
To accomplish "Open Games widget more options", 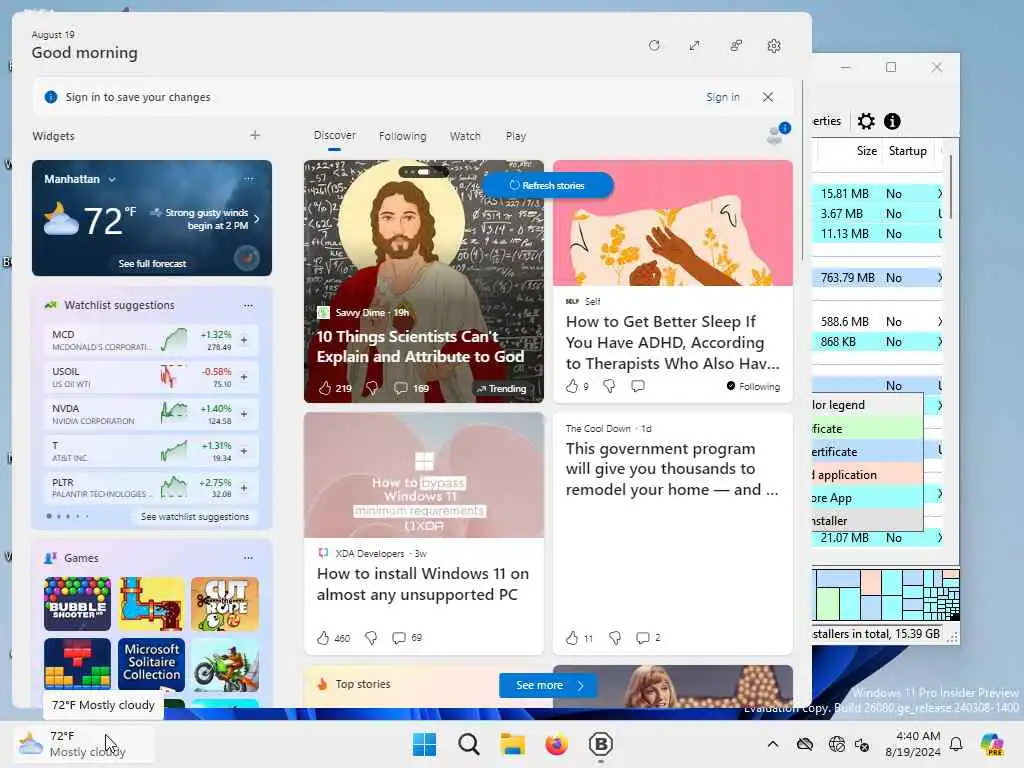I will [x=248, y=558].
